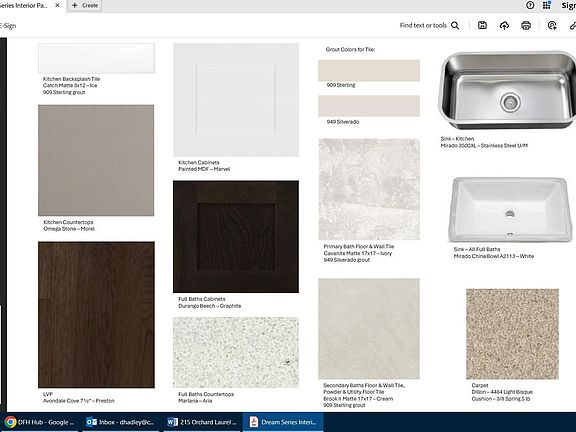Click the '949 Silverado' swatch label
The height and width of the screenshot is (432, 576).
click(x=343, y=122)
